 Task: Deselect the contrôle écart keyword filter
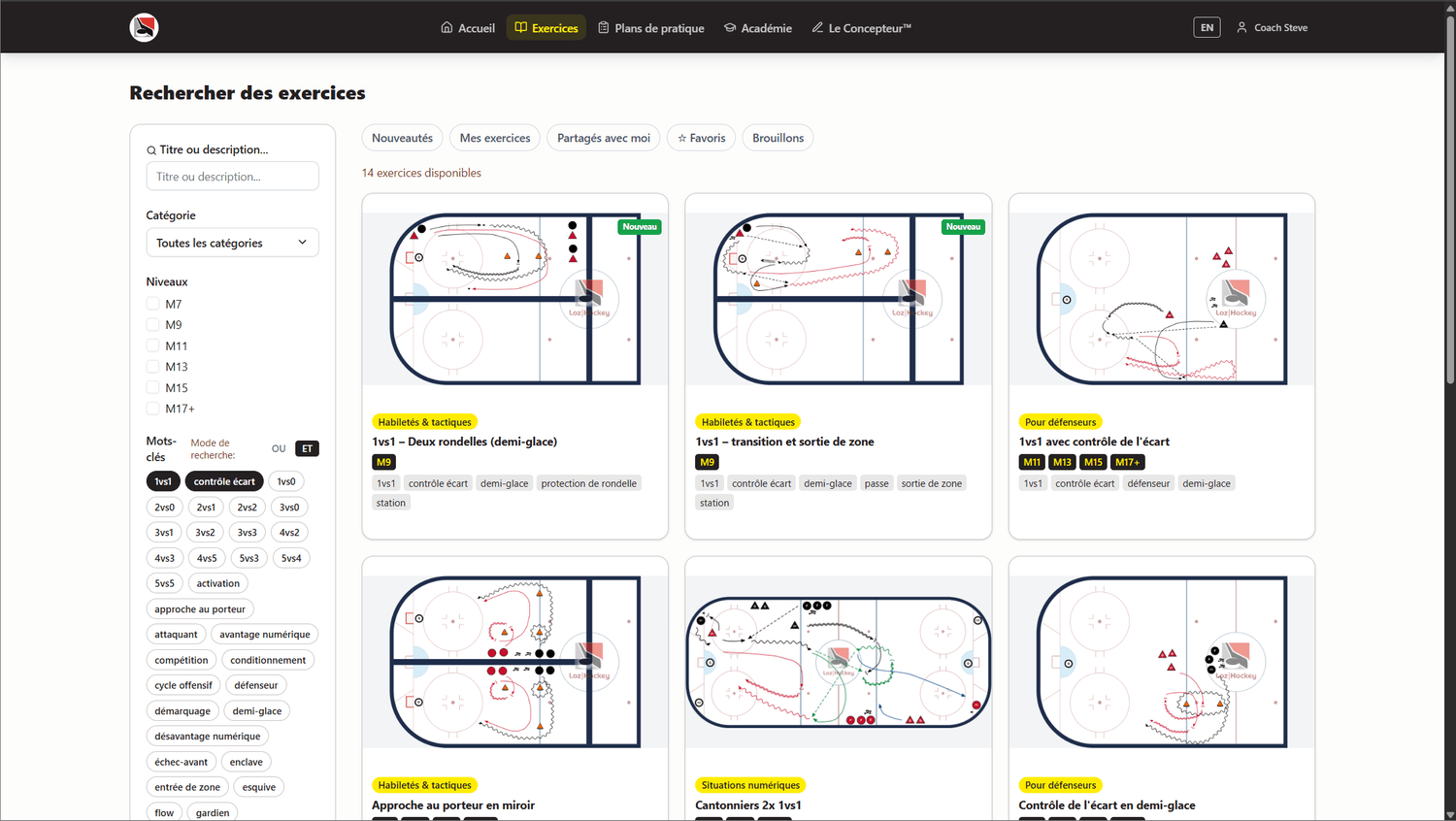pyautogui.click(x=224, y=481)
